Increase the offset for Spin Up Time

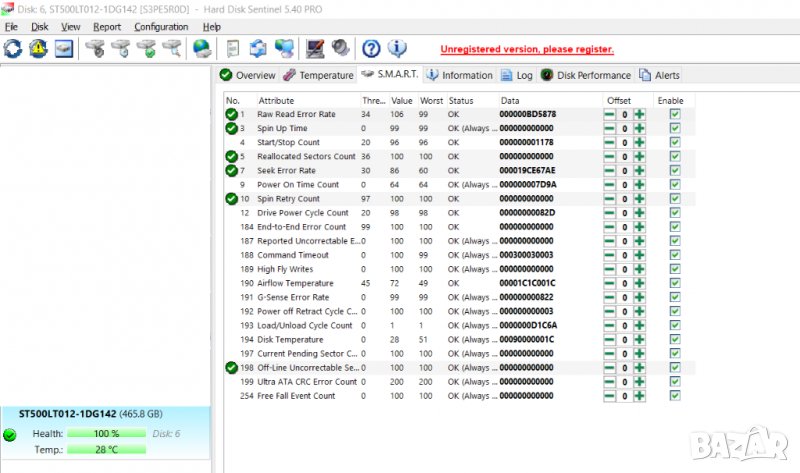coord(639,129)
